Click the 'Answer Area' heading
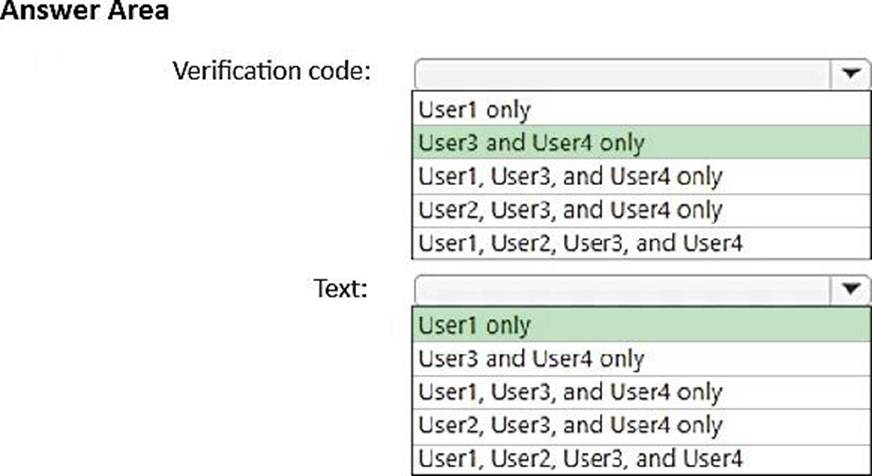This screenshot has height=476, width=872. pos(85,10)
